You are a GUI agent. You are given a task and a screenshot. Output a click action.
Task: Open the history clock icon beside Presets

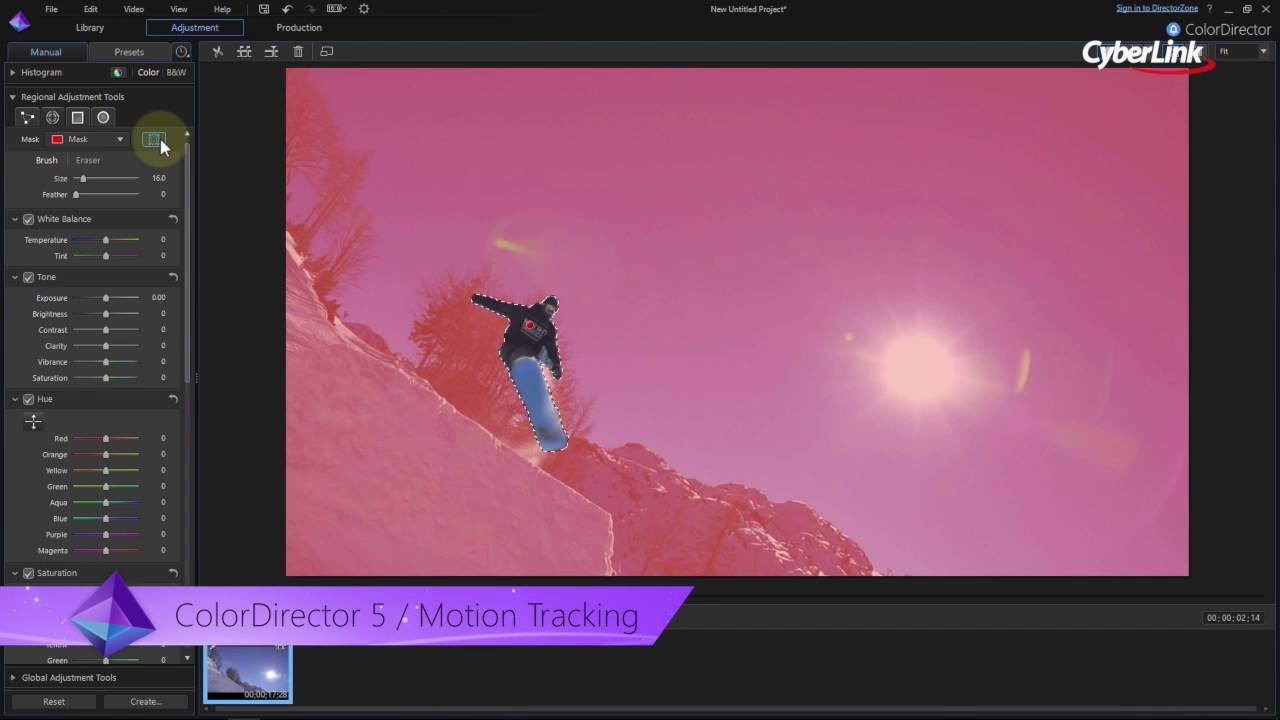(182, 52)
